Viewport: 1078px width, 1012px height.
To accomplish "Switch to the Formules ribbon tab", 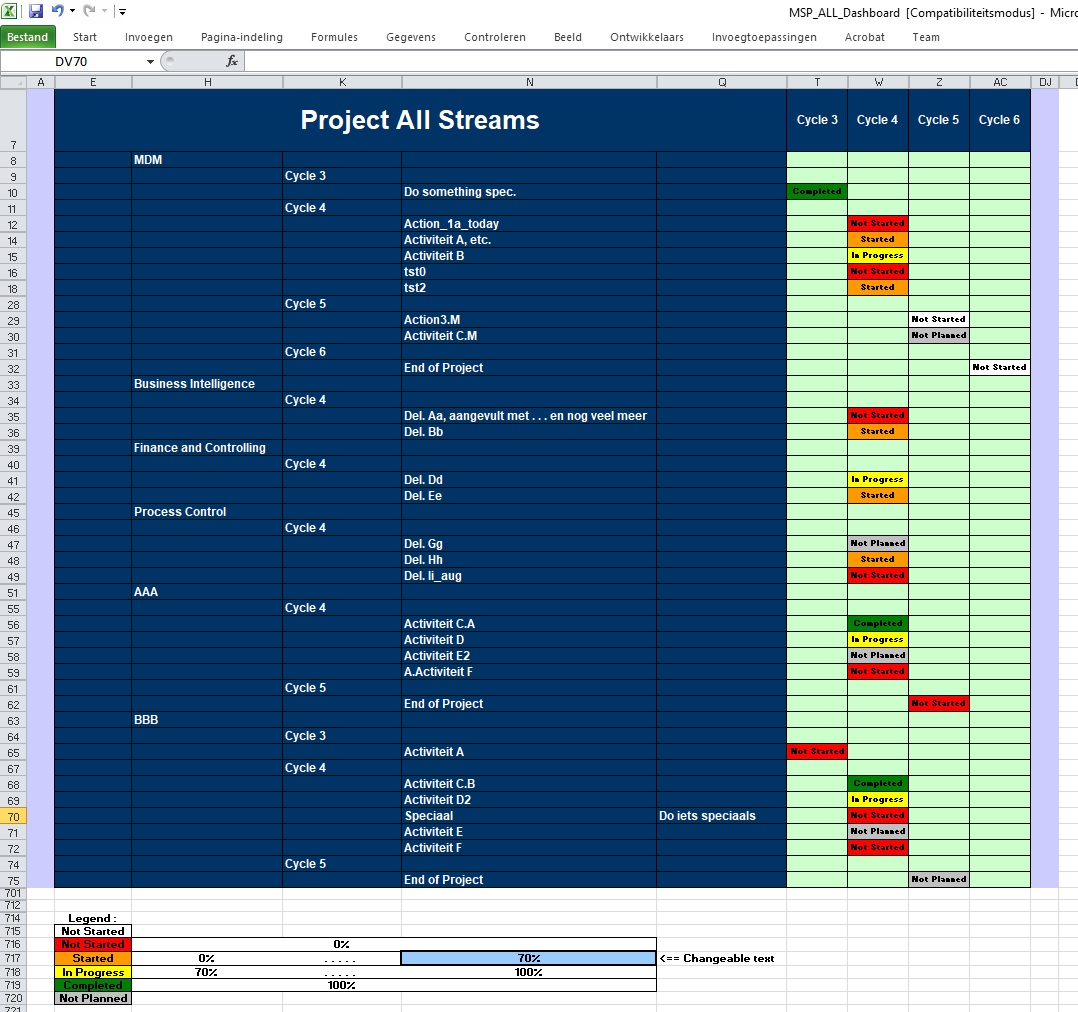I will click(x=334, y=37).
